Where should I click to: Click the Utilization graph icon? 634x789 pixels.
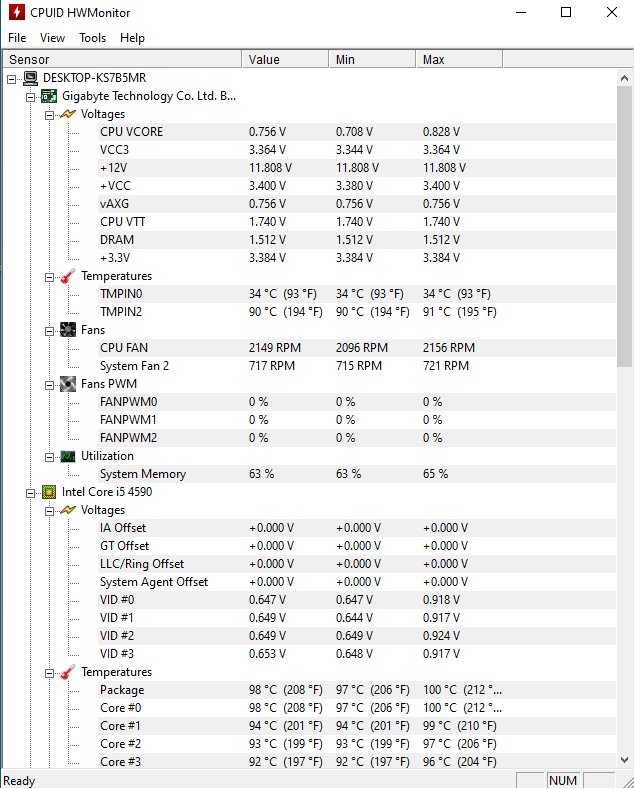pos(67,456)
